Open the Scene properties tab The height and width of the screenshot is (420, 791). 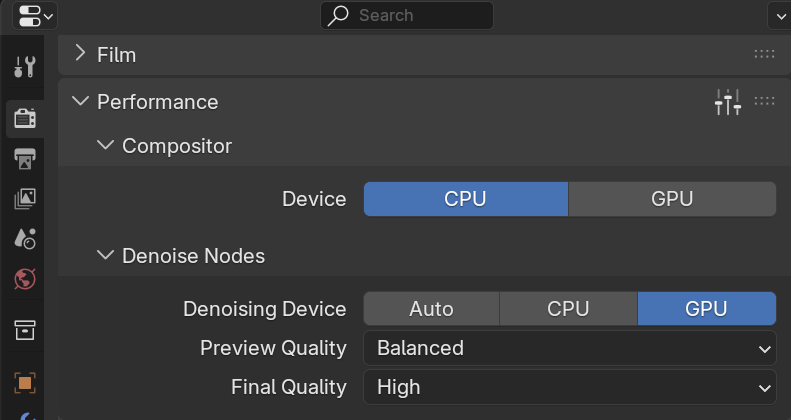click(25, 238)
